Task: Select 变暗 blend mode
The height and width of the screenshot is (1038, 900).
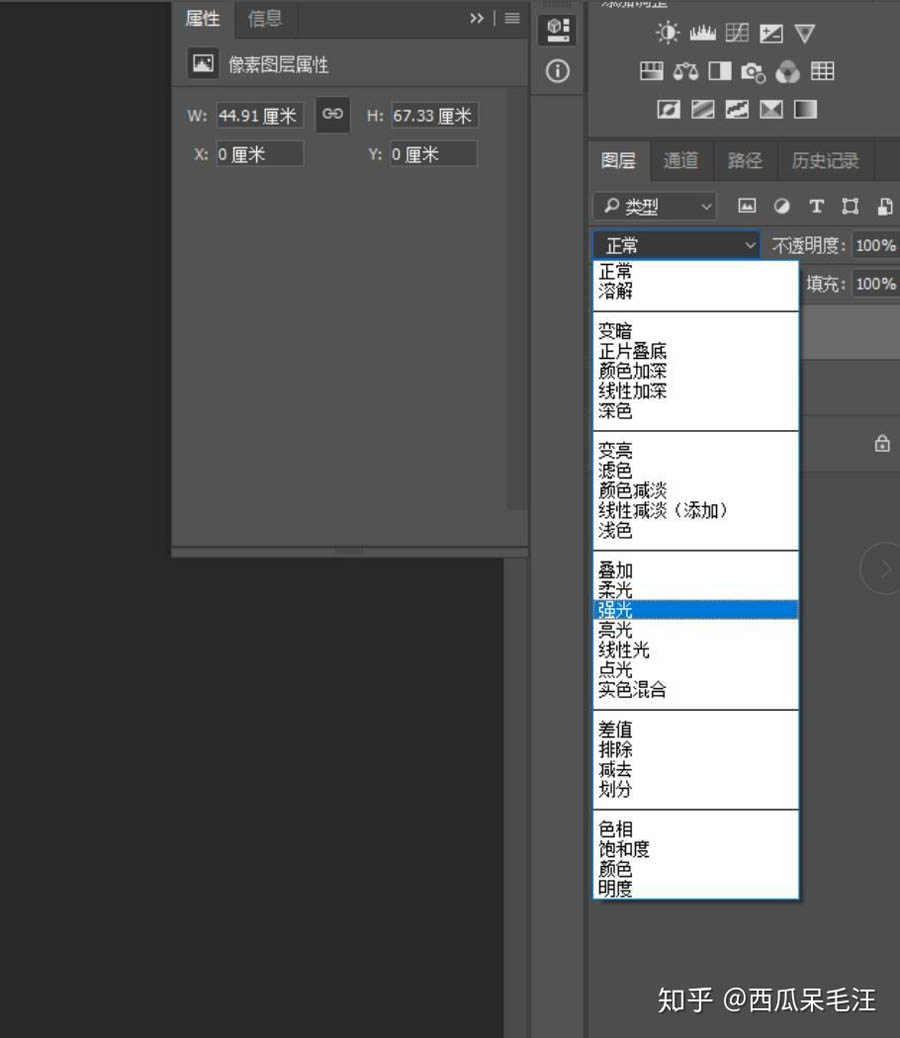Action: (696, 331)
